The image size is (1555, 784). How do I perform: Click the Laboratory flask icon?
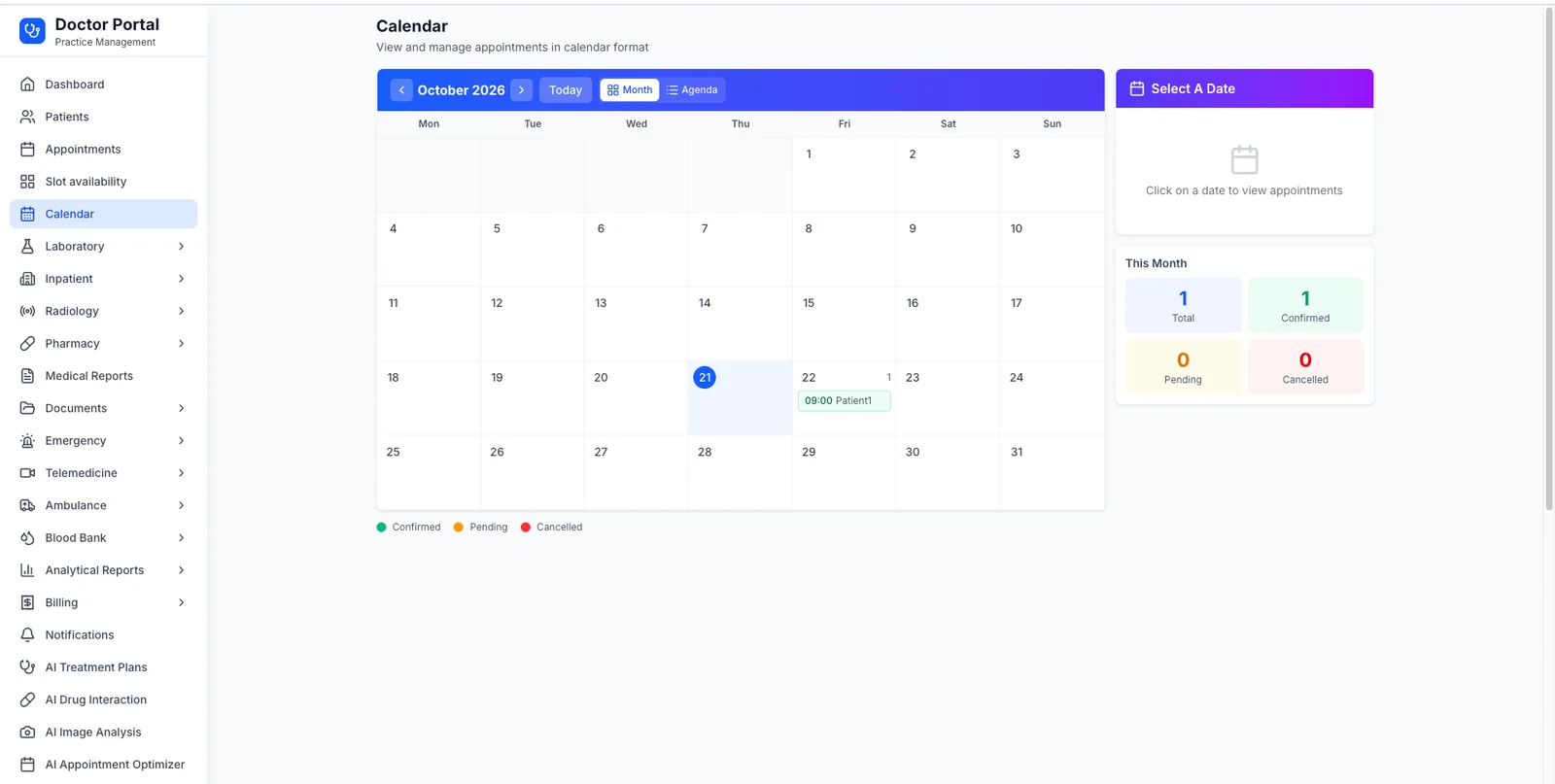click(27, 247)
